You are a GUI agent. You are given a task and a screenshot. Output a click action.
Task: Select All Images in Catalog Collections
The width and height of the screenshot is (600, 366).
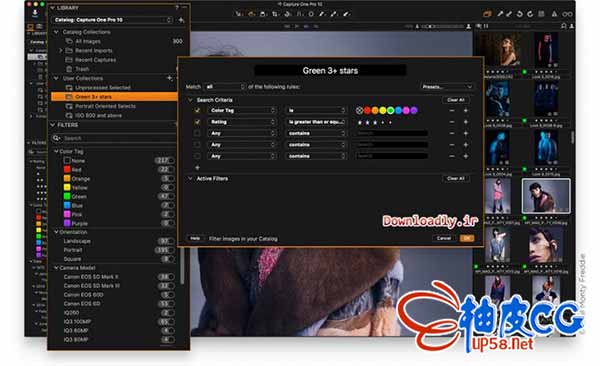(x=88, y=41)
